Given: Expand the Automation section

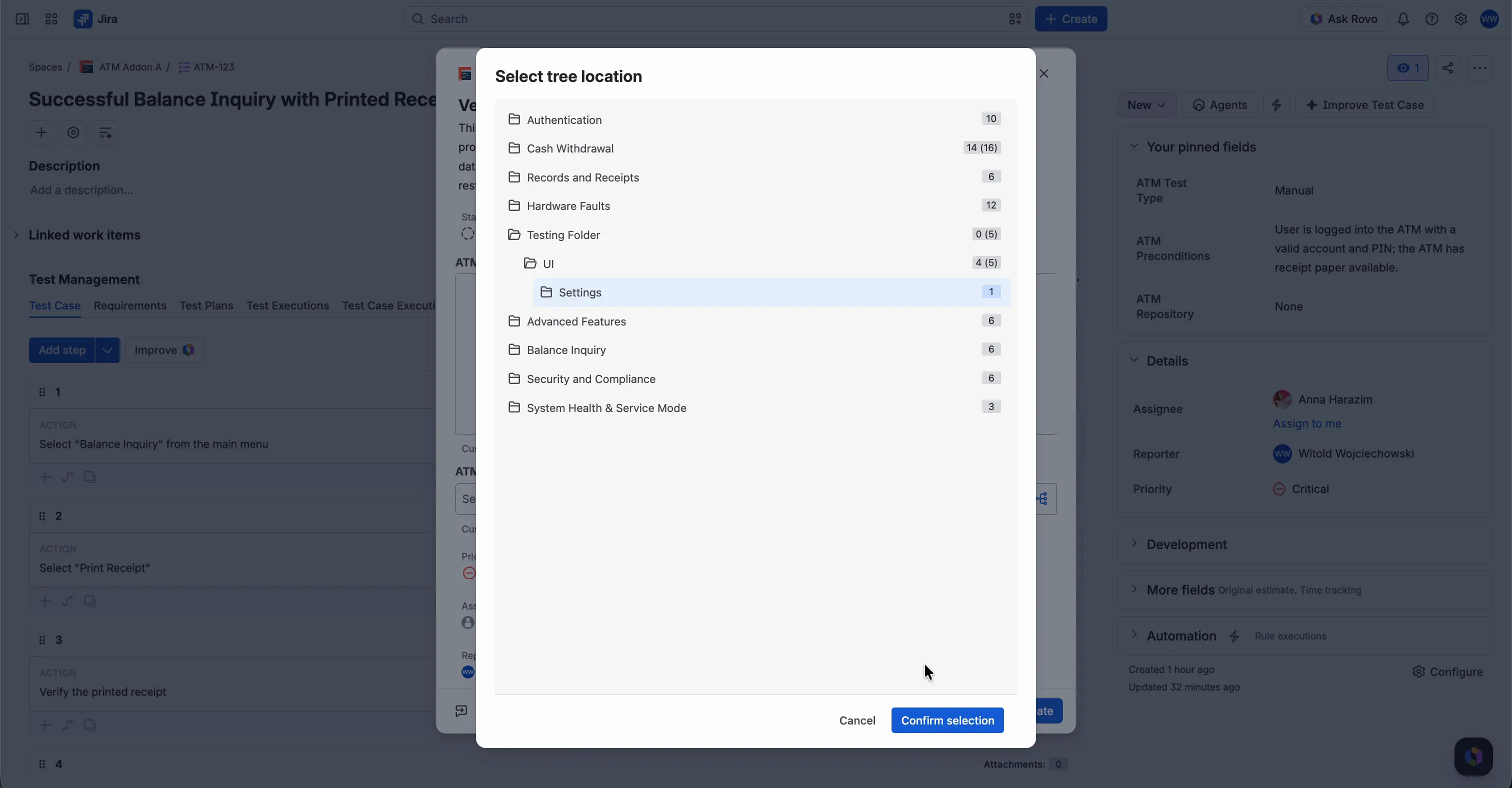Looking at the screenshot, I should [1134, 635].
